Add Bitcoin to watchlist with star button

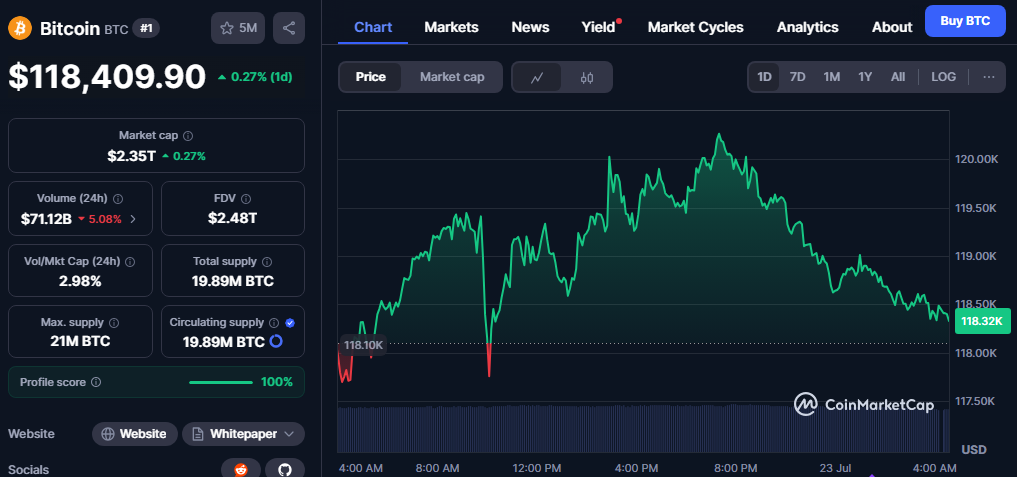pyautogui.click(x=238, y=29)
